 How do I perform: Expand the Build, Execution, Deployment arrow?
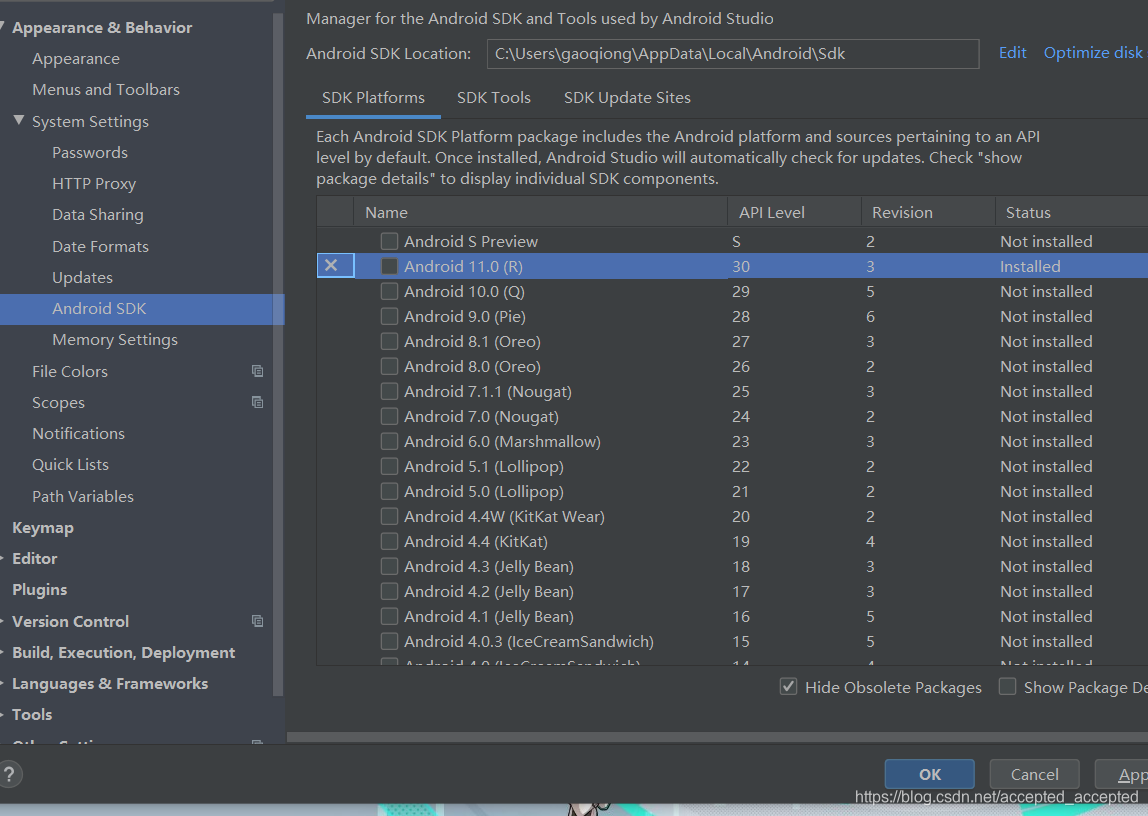click(3, 652)
